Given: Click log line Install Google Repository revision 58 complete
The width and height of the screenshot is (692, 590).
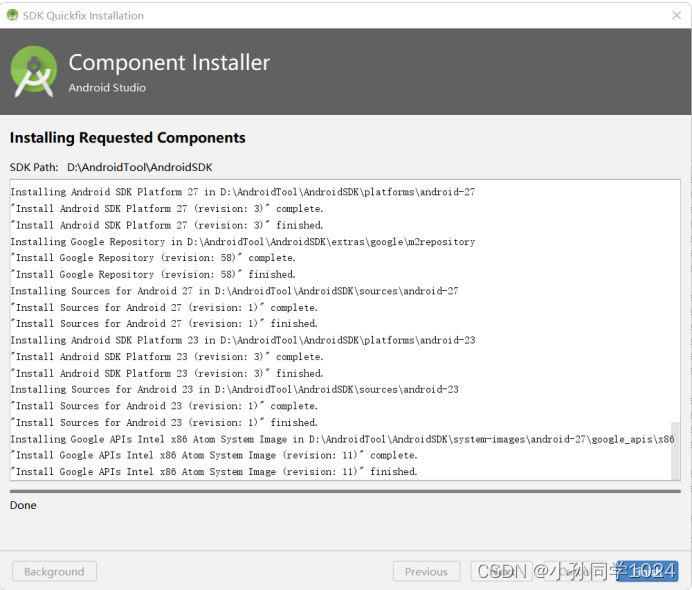Looking at the screenshot, I should point(153,258).
